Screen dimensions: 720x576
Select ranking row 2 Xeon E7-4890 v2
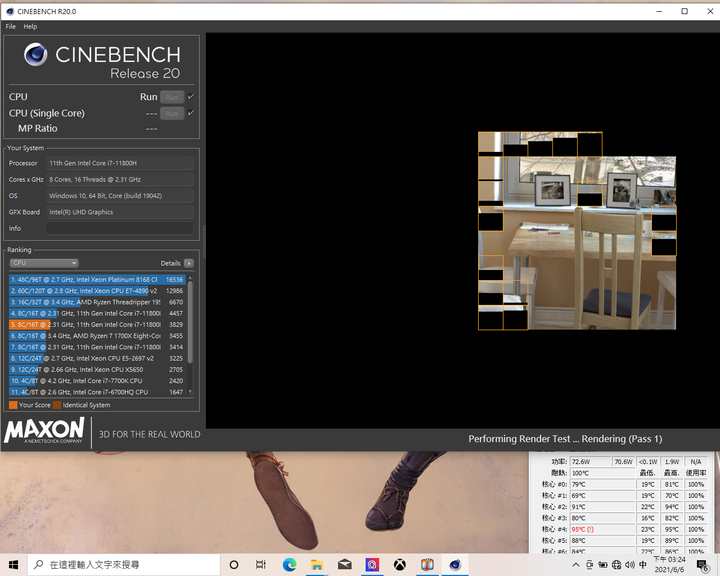[x=97, y=291]
